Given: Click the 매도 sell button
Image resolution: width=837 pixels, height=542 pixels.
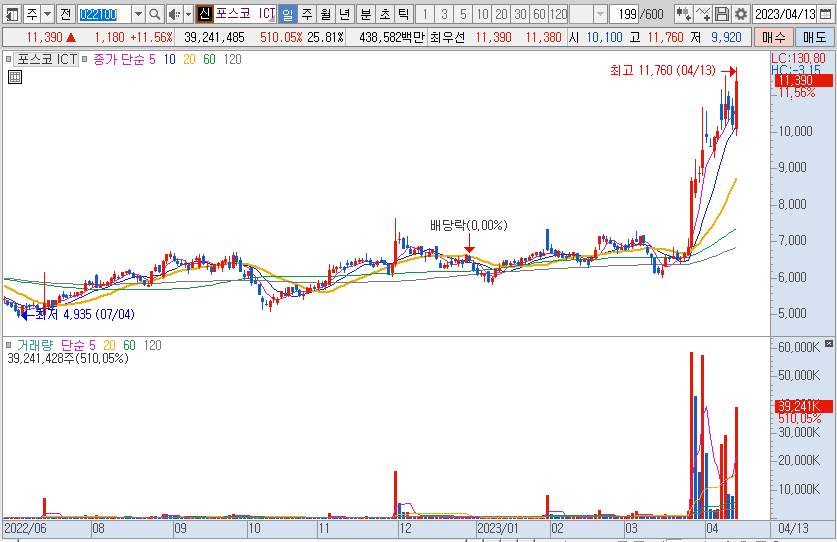Looking at the screenshot, I should coord(815,37).
